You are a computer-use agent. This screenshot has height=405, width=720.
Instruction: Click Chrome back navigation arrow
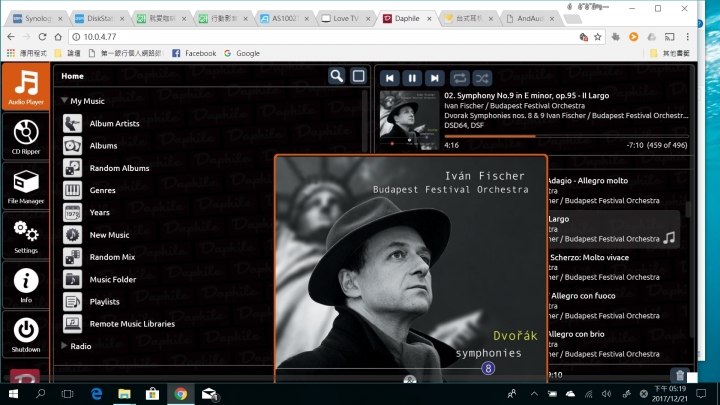11,37
